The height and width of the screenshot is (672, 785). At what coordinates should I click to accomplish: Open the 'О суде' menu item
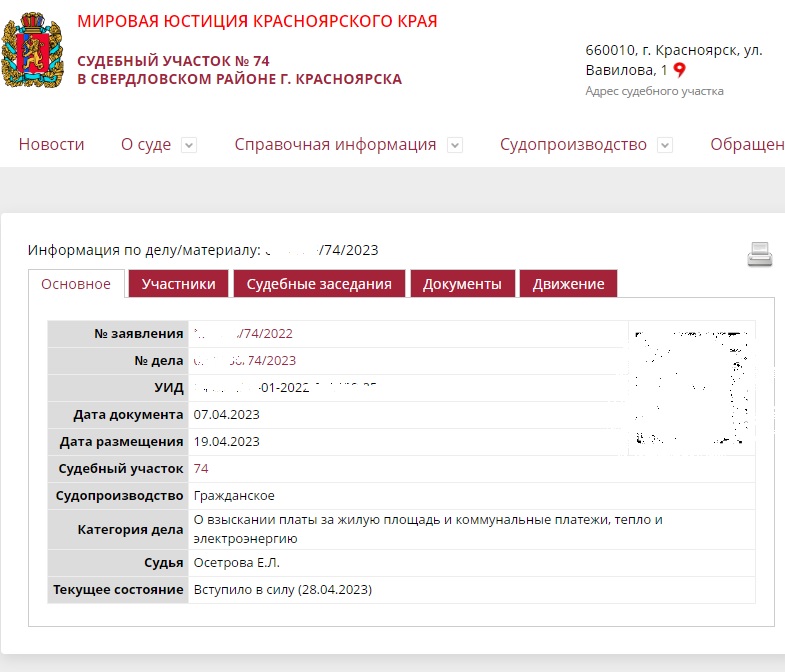146,144
